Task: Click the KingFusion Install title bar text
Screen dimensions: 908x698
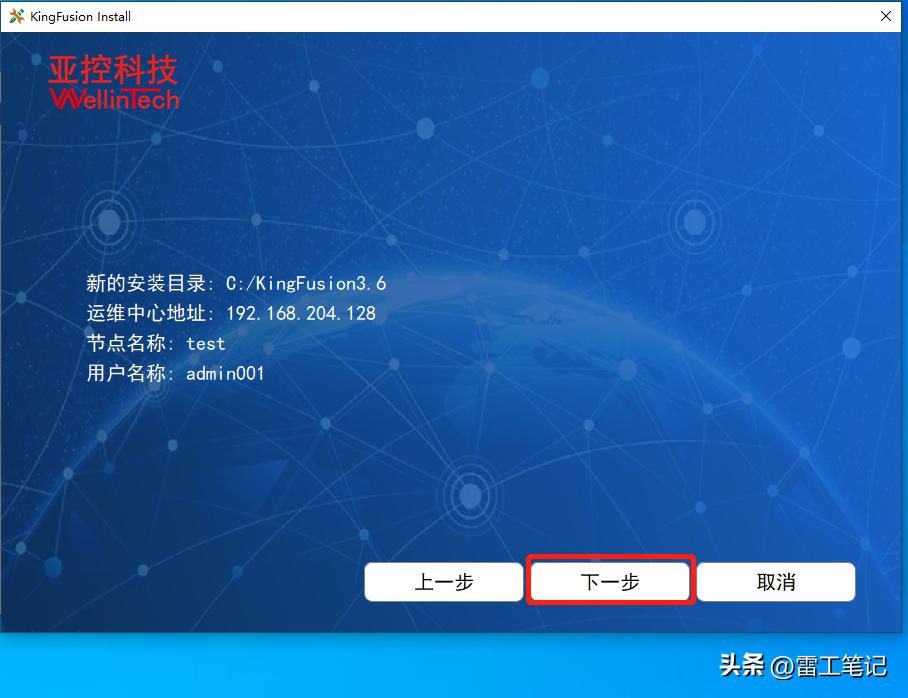Action: point(79,16)
